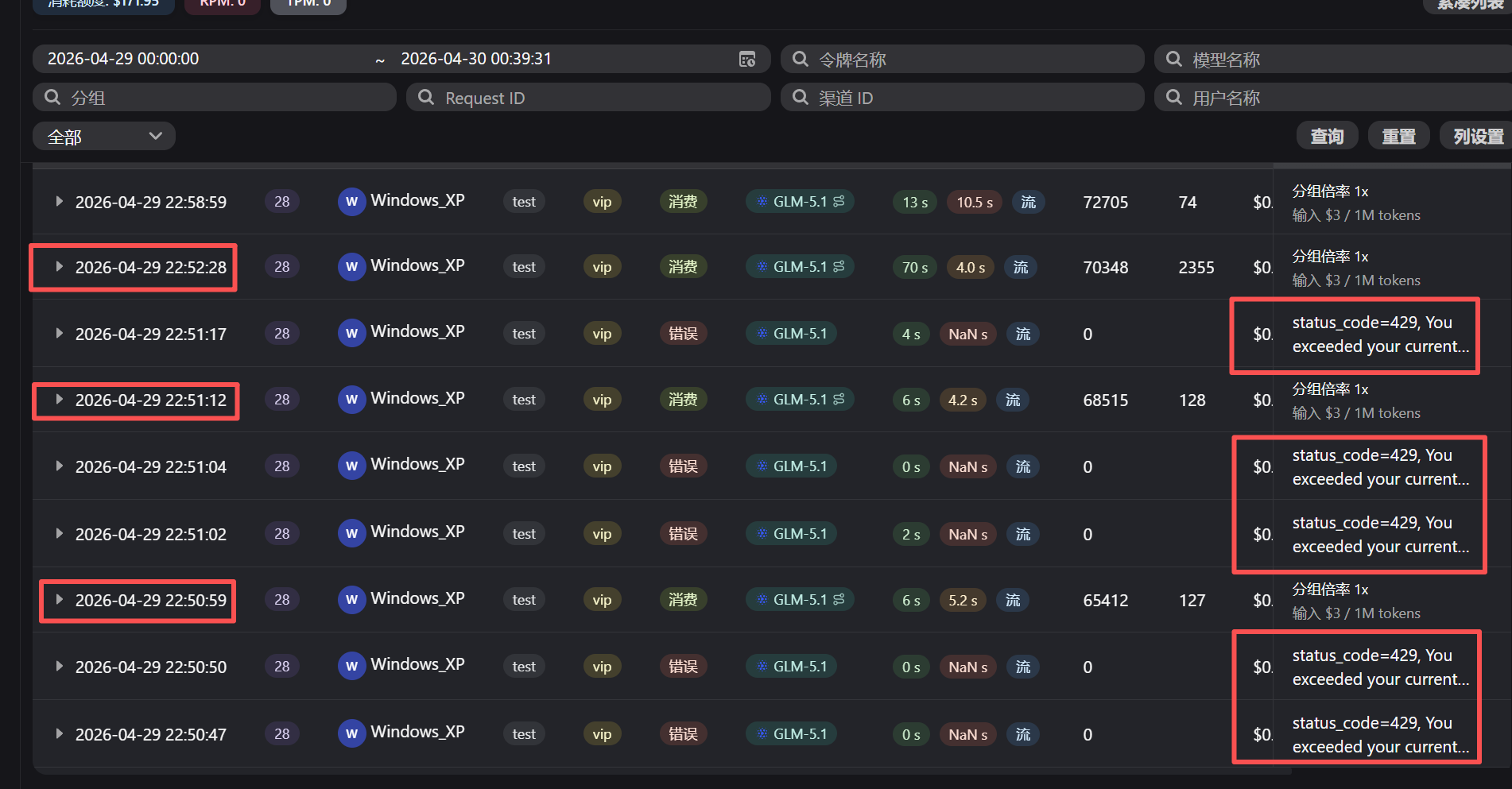This screenshot has height=789, width=1512.
Task: Open the 列设置 column settings
Action: coord(1477,137)
